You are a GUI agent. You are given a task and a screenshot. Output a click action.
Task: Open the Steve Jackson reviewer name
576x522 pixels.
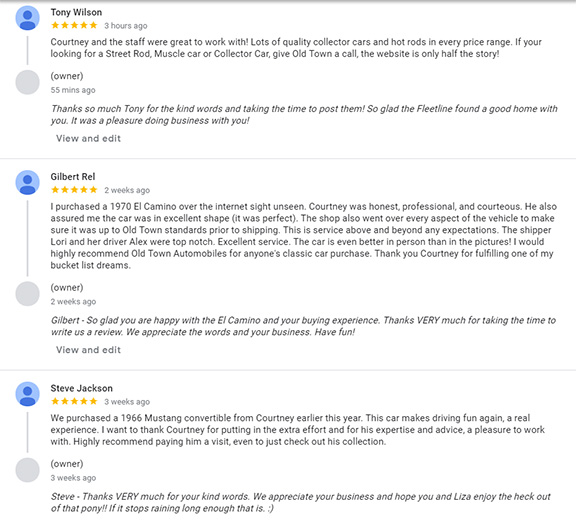pos(82,388)
